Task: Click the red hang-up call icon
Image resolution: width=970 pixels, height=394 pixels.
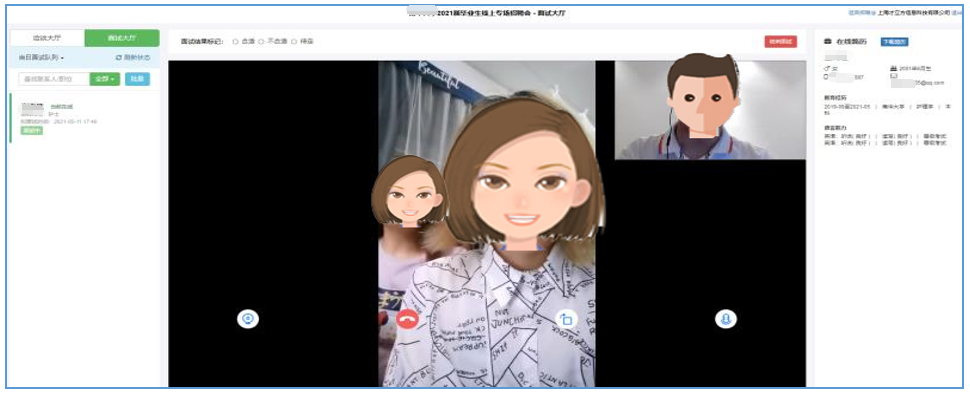Action: (407, 319)
